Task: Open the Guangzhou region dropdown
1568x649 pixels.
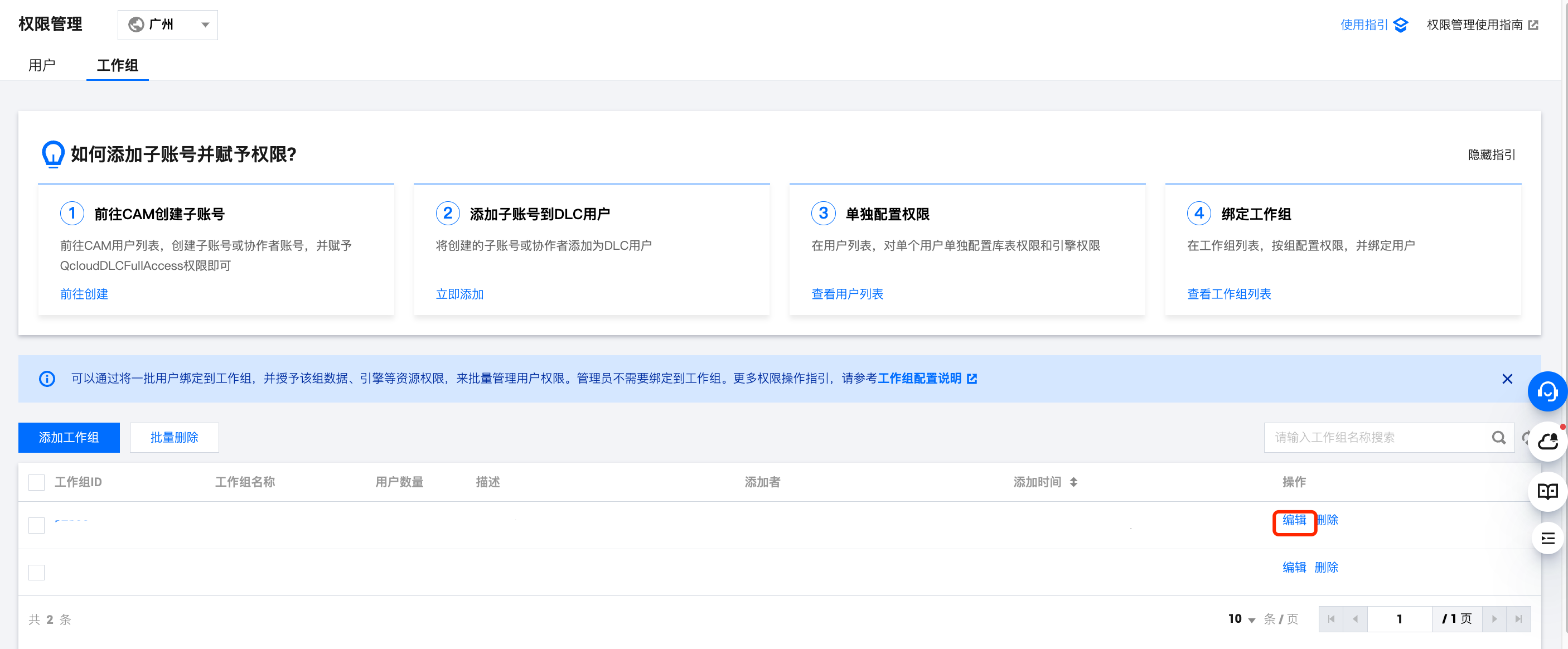Action: [167, 25]
